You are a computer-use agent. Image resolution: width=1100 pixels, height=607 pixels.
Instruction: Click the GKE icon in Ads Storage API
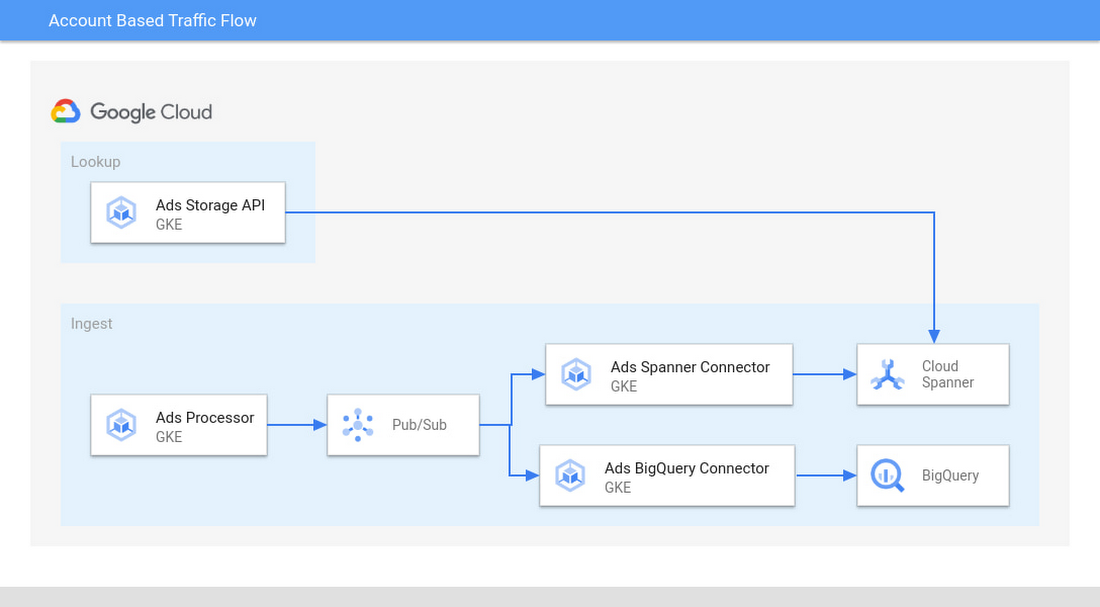121,212
